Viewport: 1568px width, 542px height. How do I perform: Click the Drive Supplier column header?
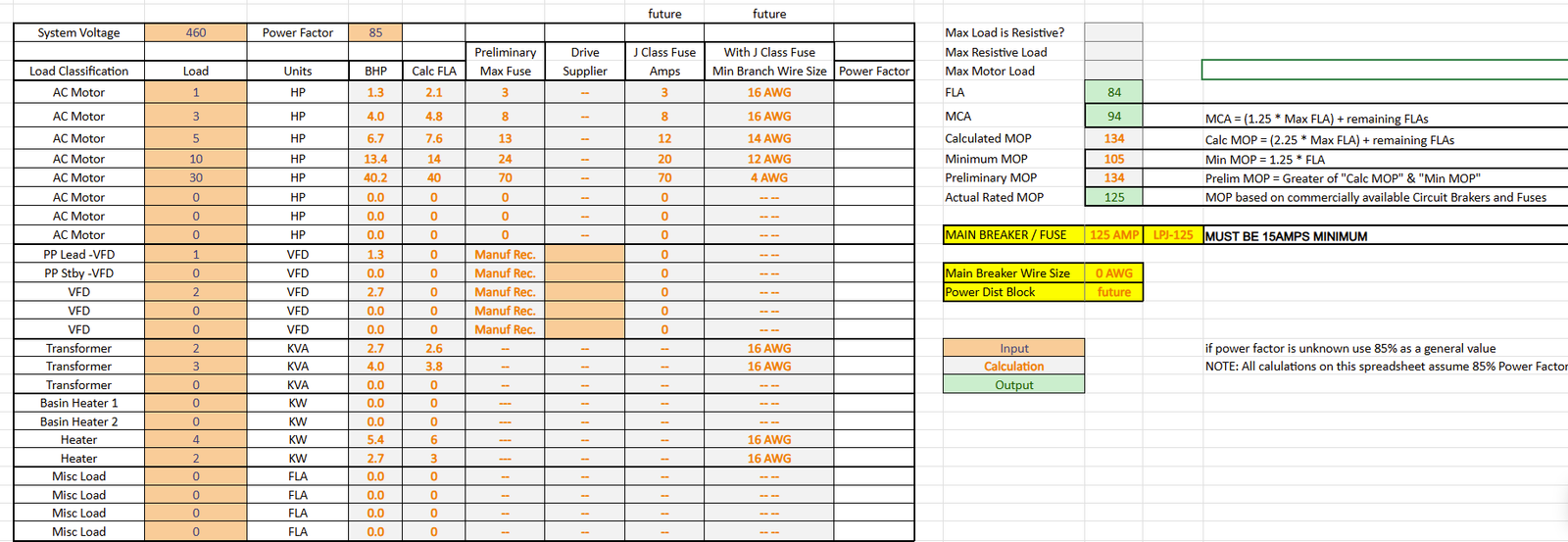tap(585, 61)
